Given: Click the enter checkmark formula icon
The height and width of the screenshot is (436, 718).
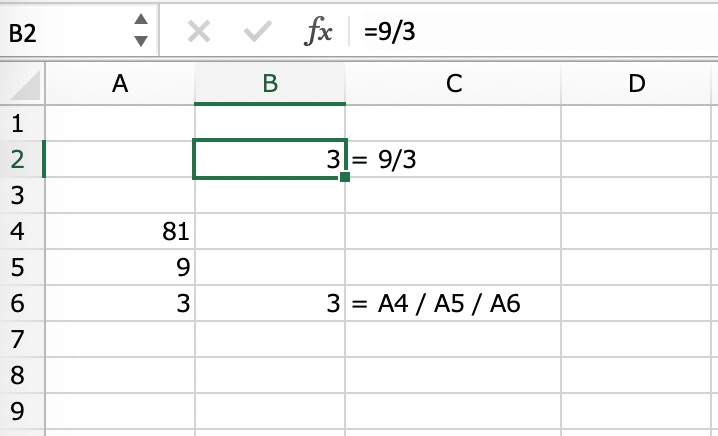Looking at the screenshot, I should tap(257, 31).
